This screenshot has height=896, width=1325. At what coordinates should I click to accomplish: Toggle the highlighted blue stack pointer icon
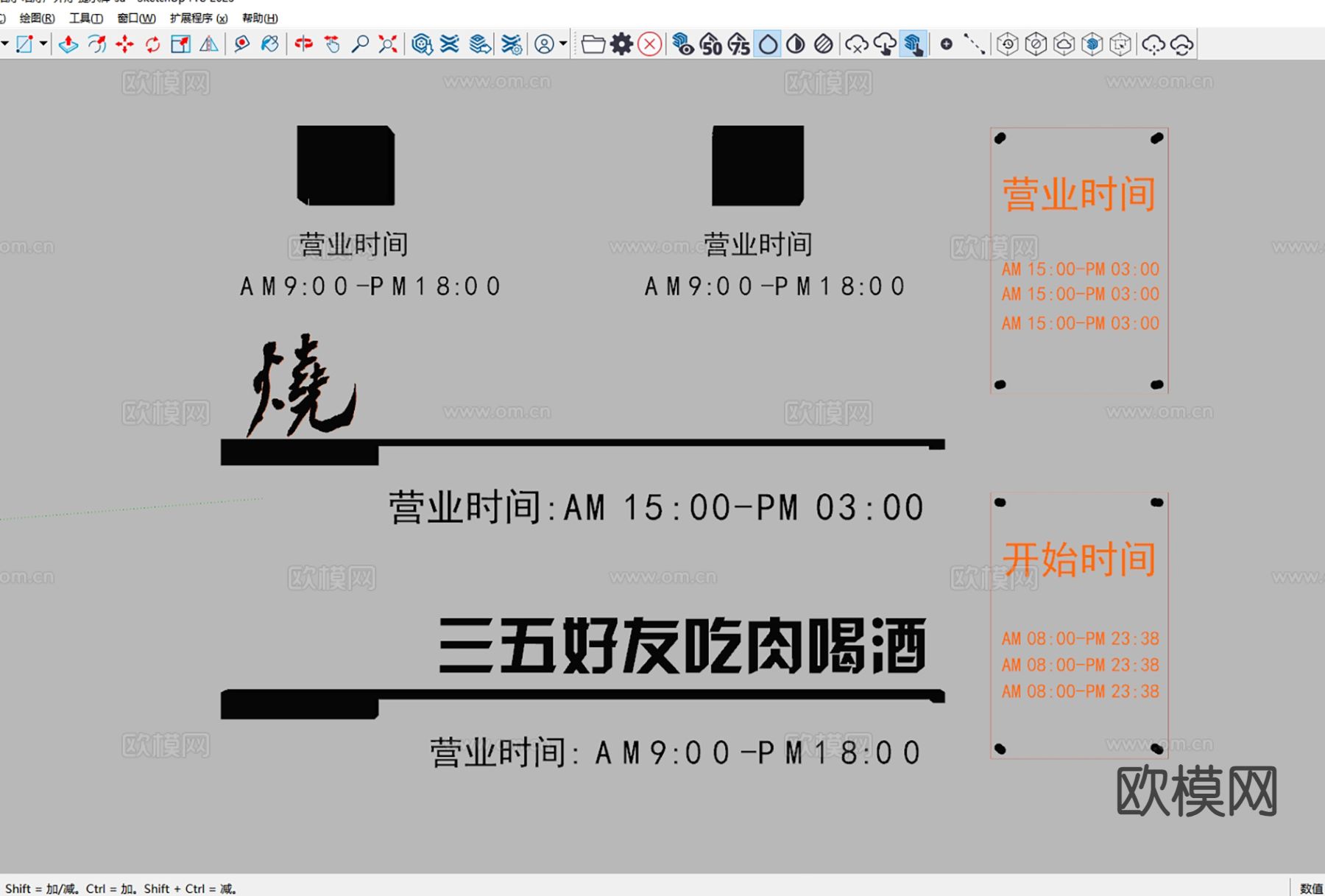913,44
